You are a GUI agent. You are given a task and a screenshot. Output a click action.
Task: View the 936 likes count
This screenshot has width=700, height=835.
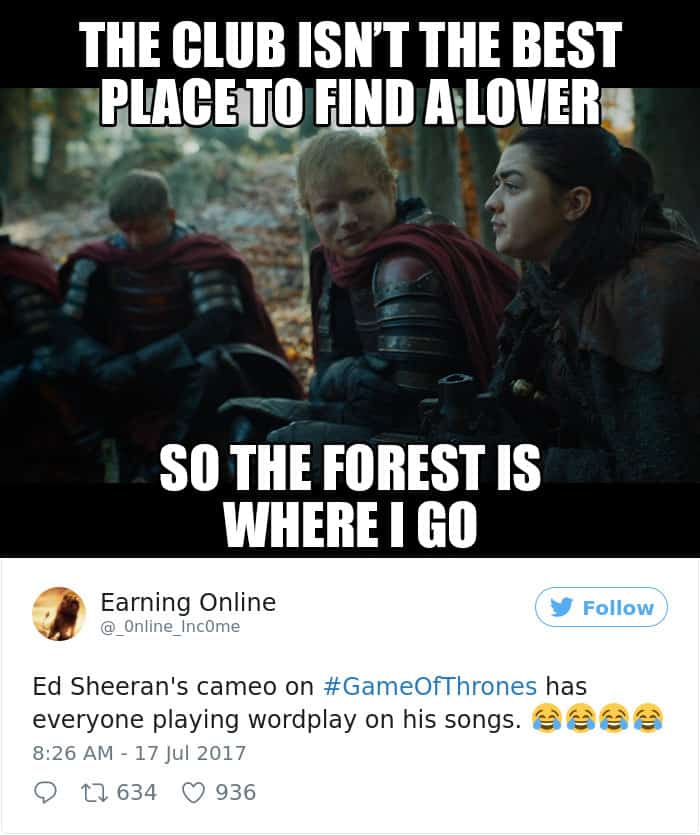pyautogui.click(x=235, y=792)
